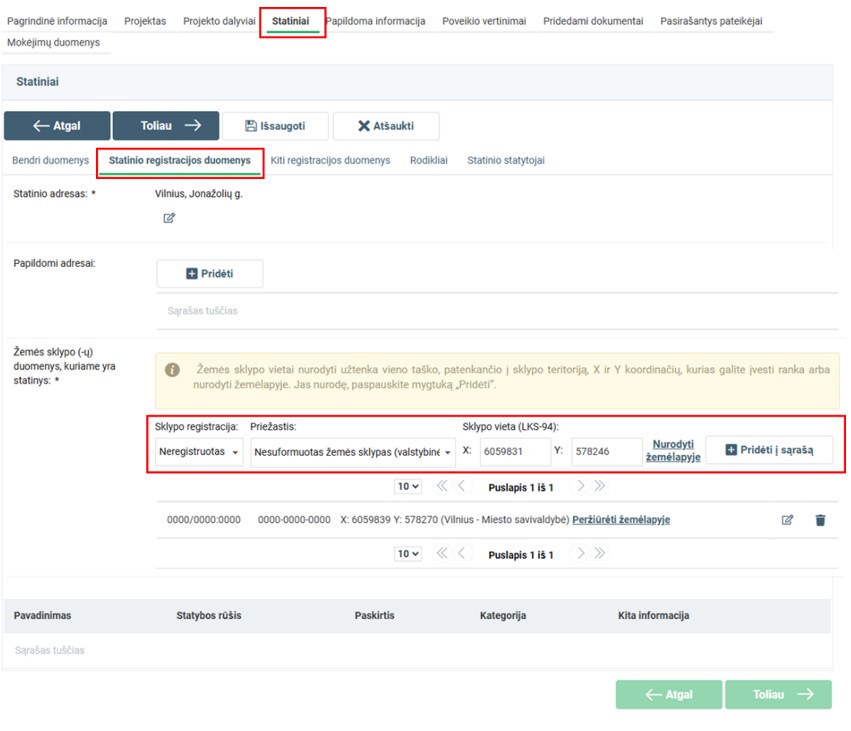The height and width of the screenshot is (731, 851).
Task: Click Išsaugoti save button
Action: (x=275, y=126)
